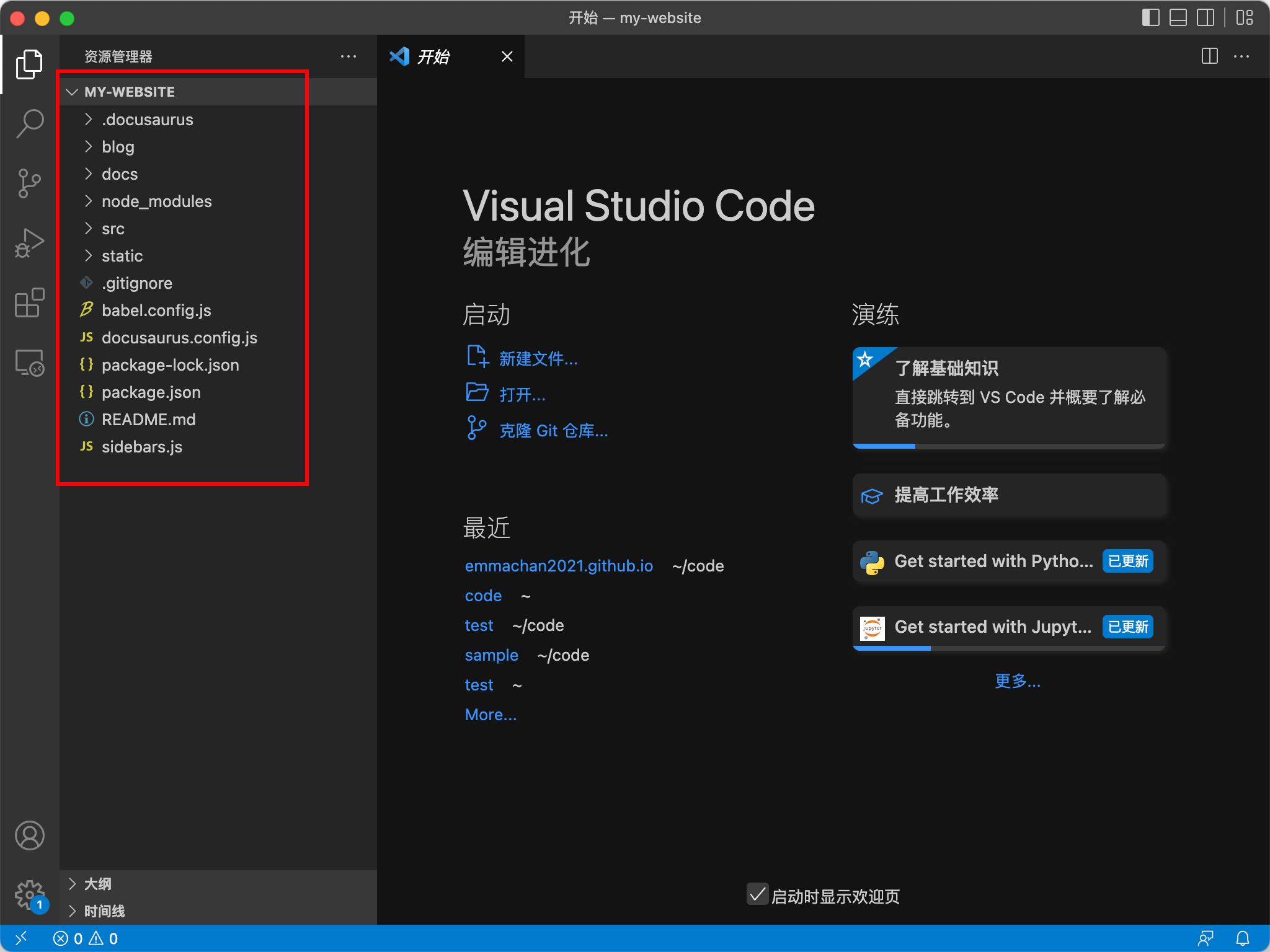
Task: Open the Accounts menu icon
Action: tap(29, 835)
